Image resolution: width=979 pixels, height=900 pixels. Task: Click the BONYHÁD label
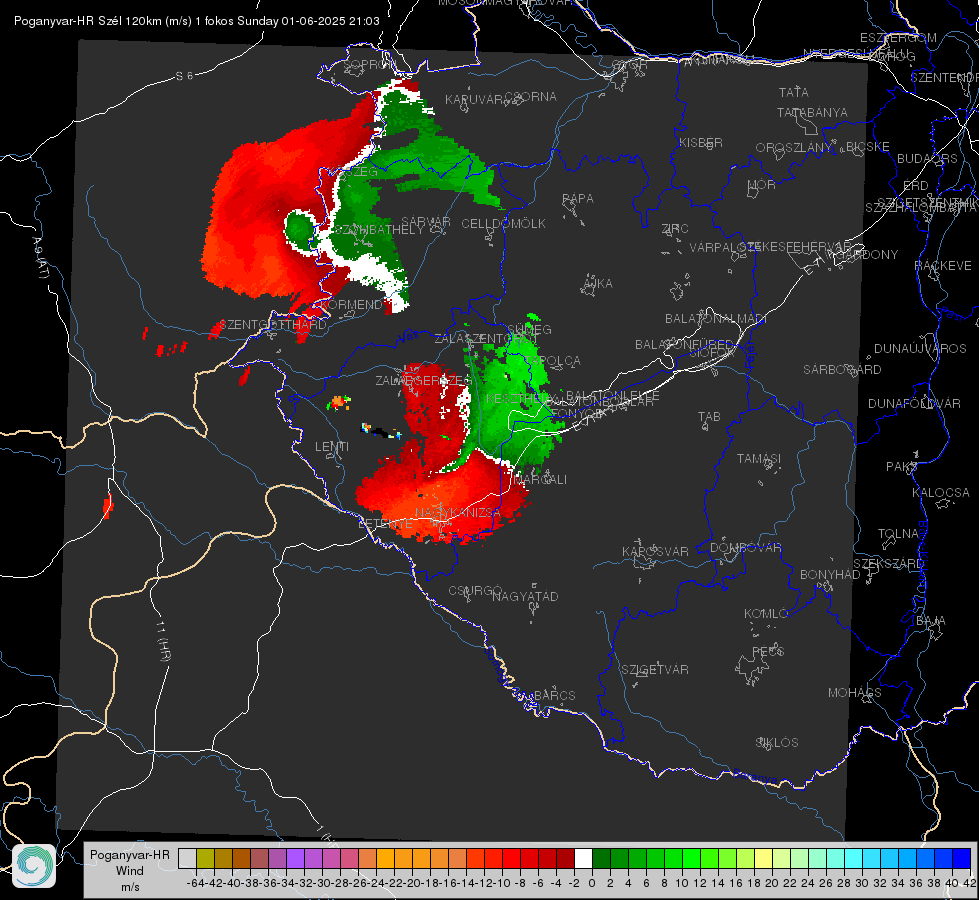(x=830, y=575)
